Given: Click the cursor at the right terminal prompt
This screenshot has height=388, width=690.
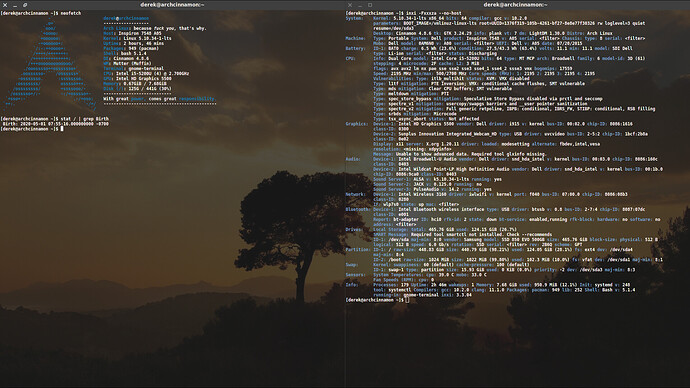Looking at the screenshot, I should (407, 300).
